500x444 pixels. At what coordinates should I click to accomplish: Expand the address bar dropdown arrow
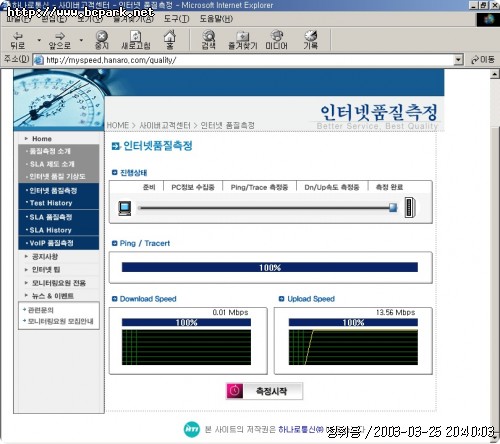(x=459, y=60)
